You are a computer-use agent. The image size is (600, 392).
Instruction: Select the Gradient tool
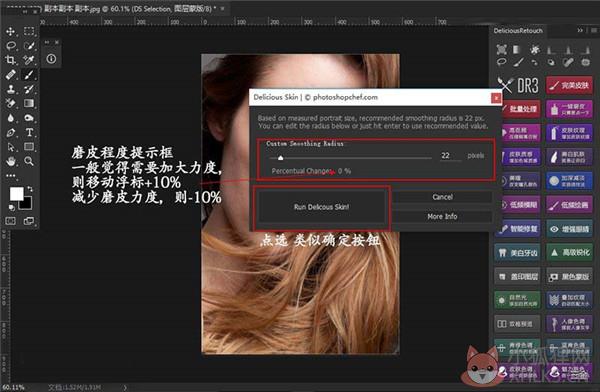click(29, 103)
